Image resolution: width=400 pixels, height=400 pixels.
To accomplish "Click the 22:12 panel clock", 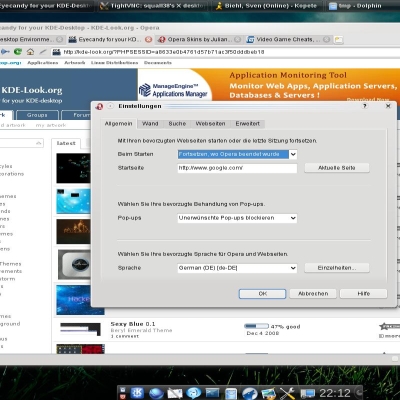I will point(335,393).
